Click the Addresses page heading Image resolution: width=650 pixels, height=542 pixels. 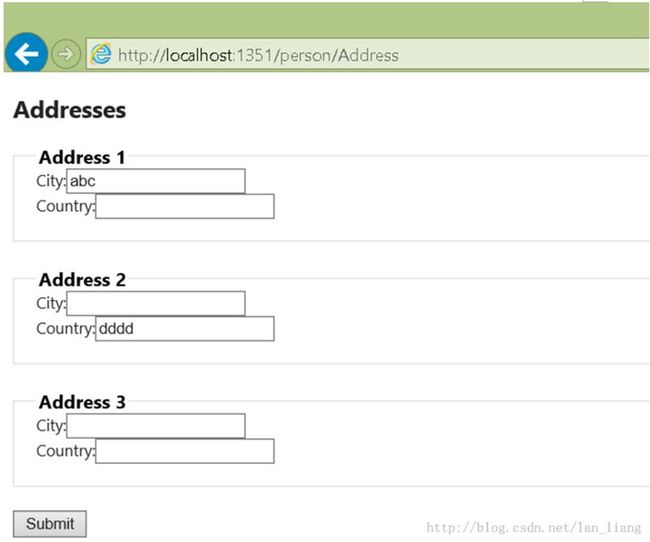[x=70, y=110]
